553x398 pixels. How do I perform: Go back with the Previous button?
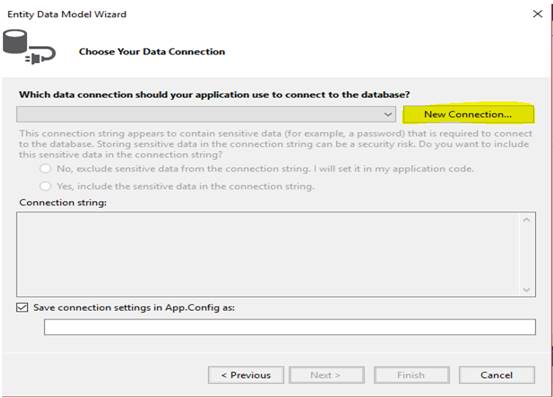[246, 375]
